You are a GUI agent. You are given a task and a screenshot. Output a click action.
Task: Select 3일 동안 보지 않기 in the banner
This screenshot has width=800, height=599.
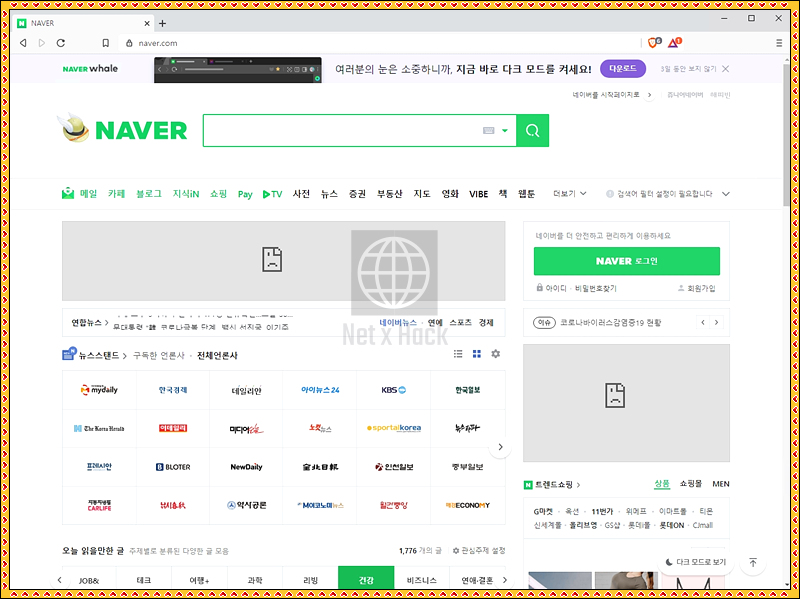pos(688,69)
